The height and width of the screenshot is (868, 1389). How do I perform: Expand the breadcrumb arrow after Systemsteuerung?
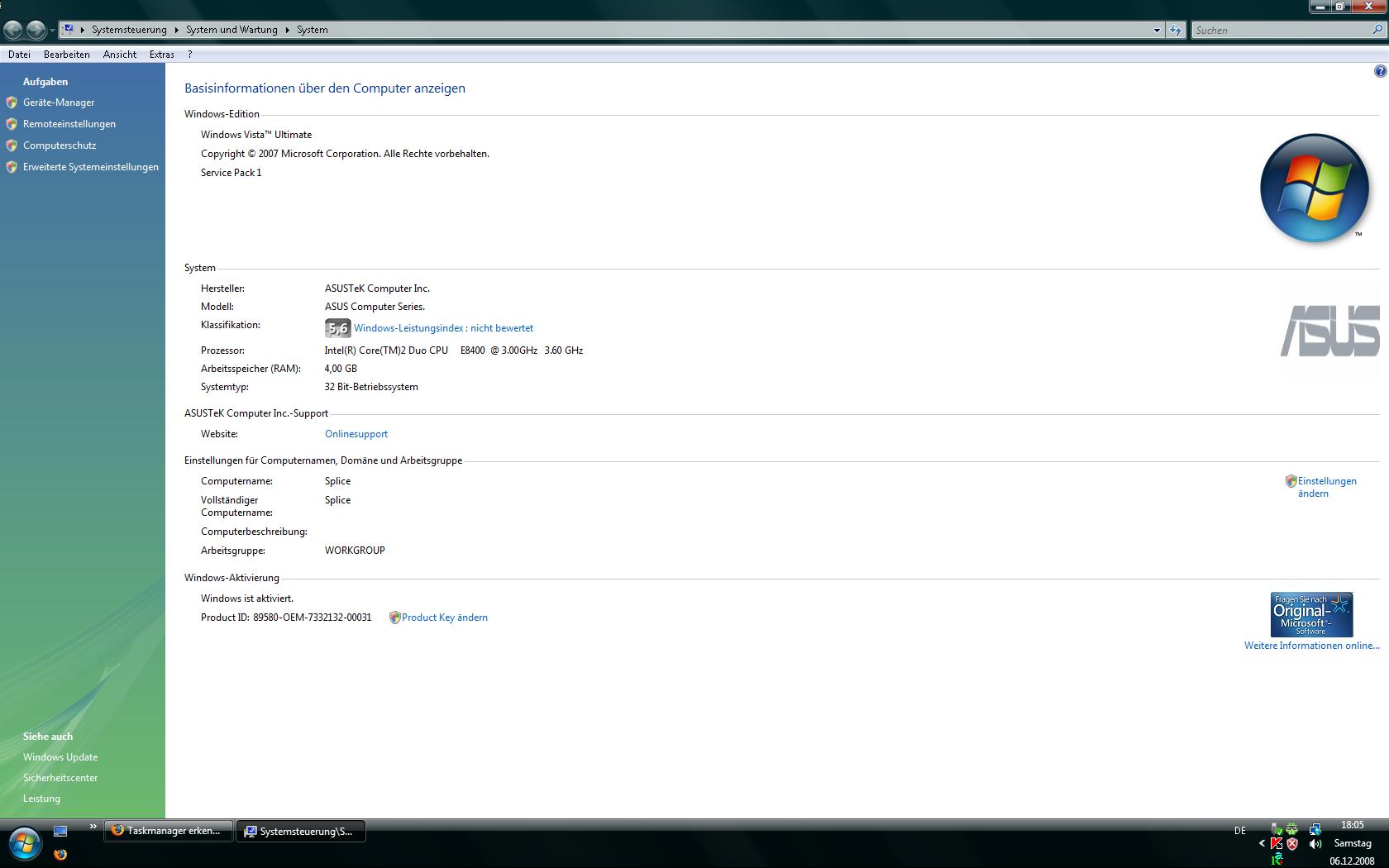[x=176, y=30]
